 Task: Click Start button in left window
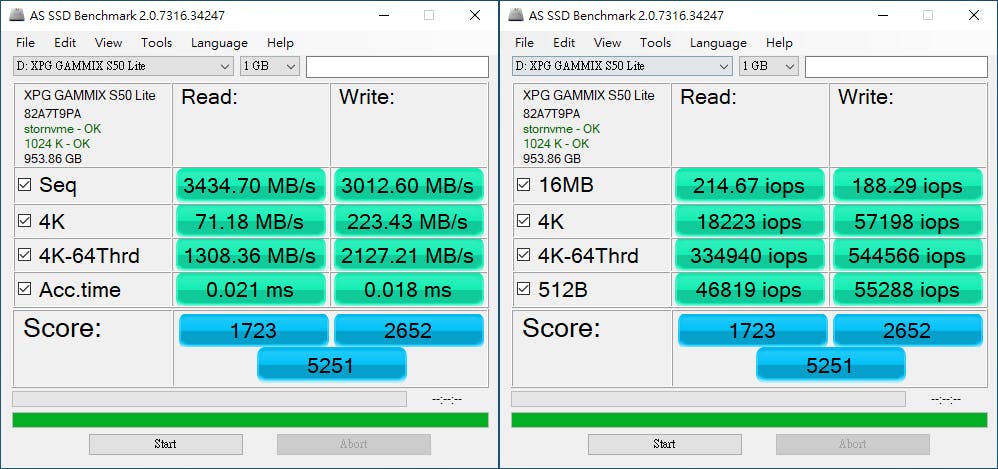tap(165, 444)
